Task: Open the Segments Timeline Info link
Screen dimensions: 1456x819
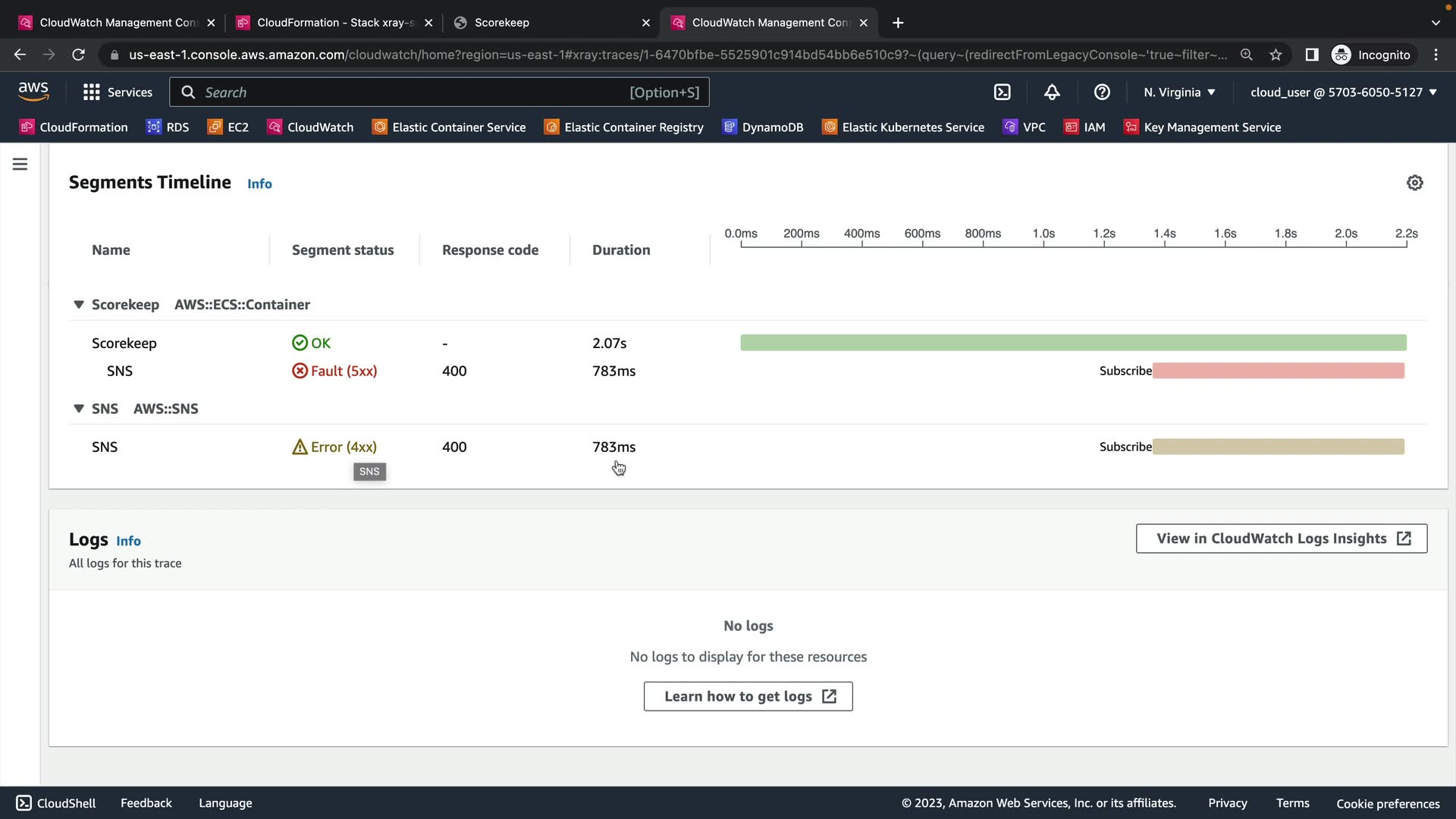Action: pos(259,184)
